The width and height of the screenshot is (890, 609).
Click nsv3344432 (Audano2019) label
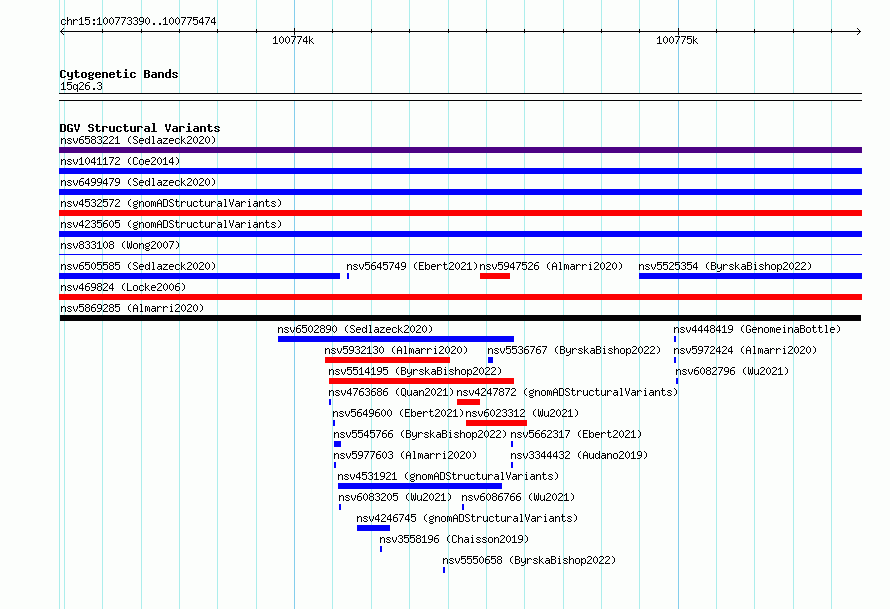pos(579,455)
